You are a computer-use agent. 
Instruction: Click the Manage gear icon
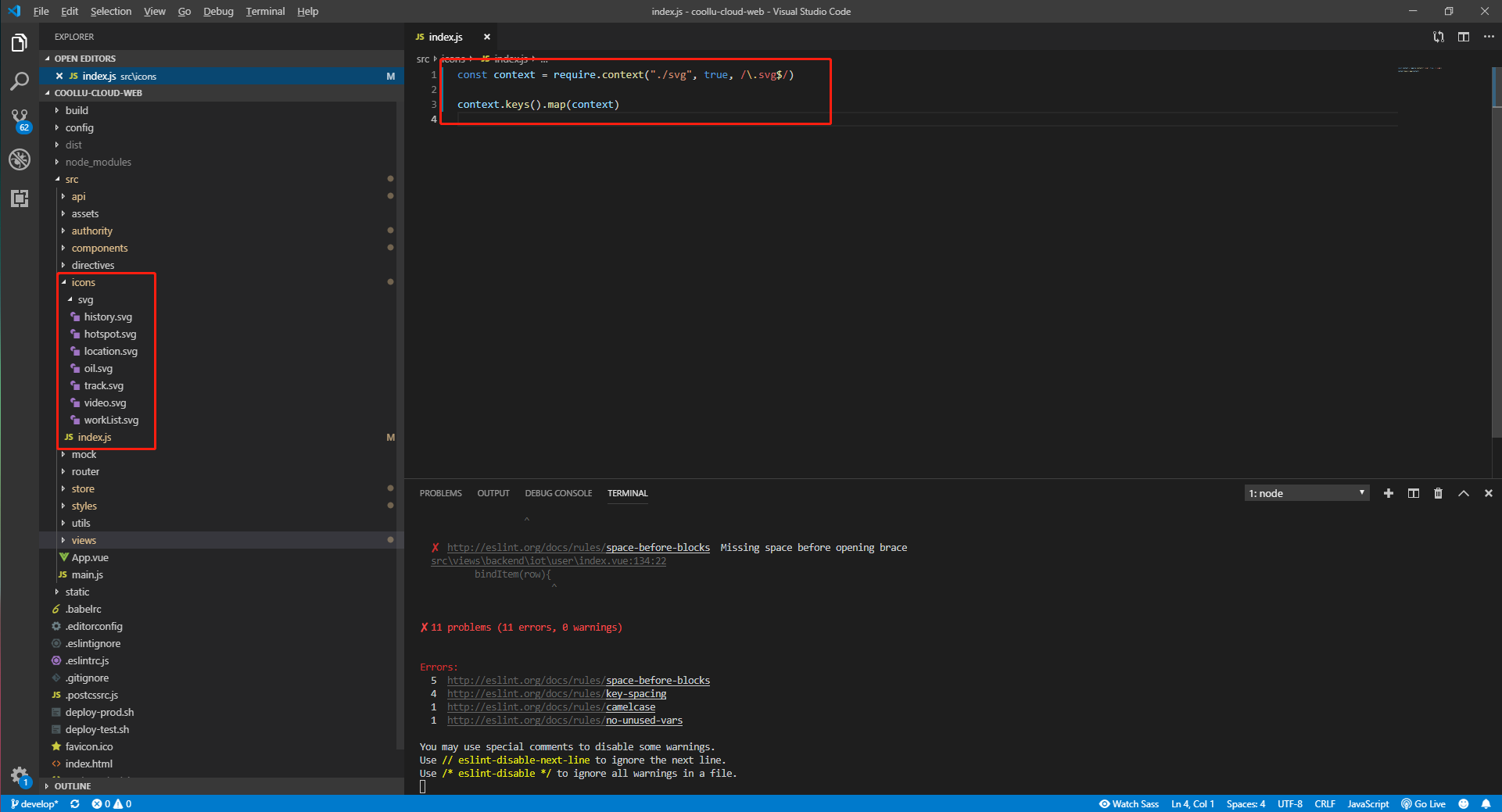[x=20, y=775]
